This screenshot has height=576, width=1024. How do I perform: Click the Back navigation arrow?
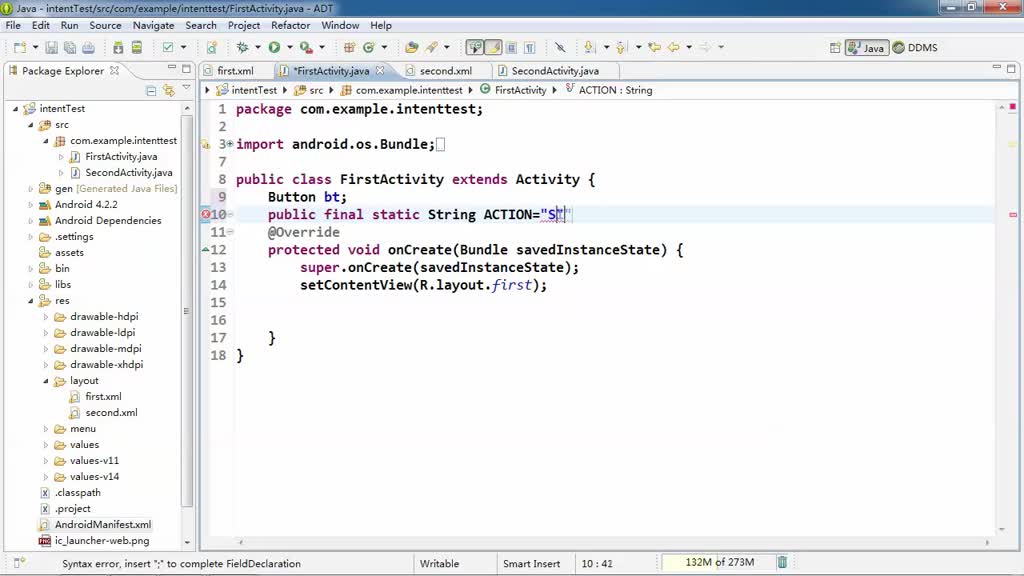tap(673, 48)
